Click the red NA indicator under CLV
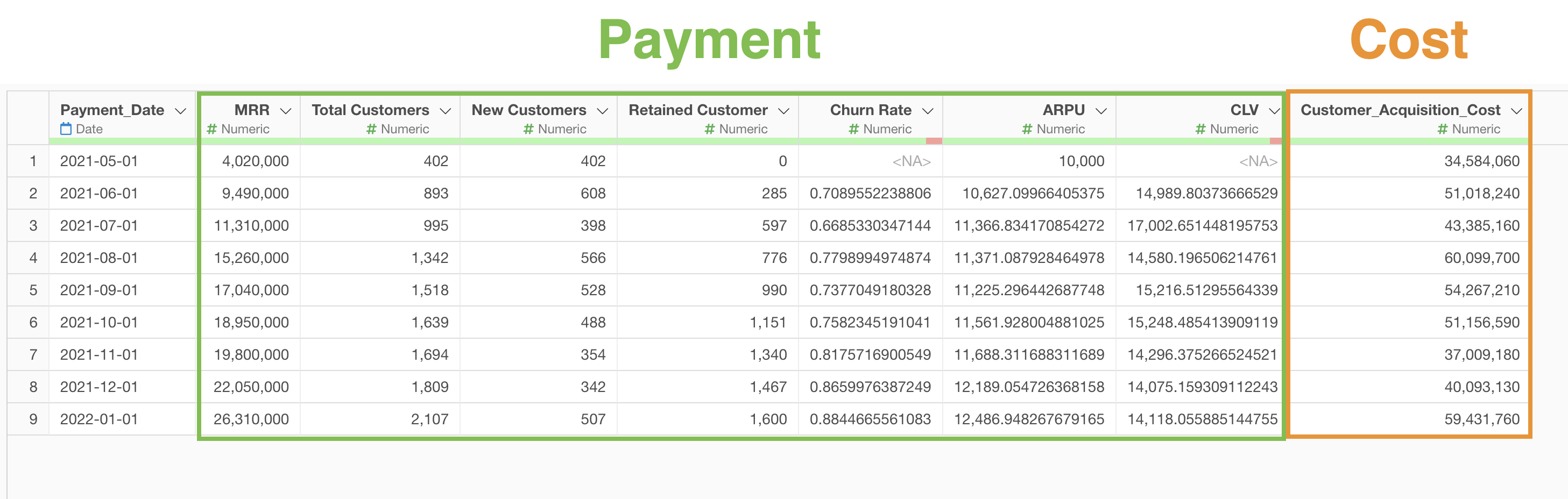The image size is (1568, 499). 1276,141
